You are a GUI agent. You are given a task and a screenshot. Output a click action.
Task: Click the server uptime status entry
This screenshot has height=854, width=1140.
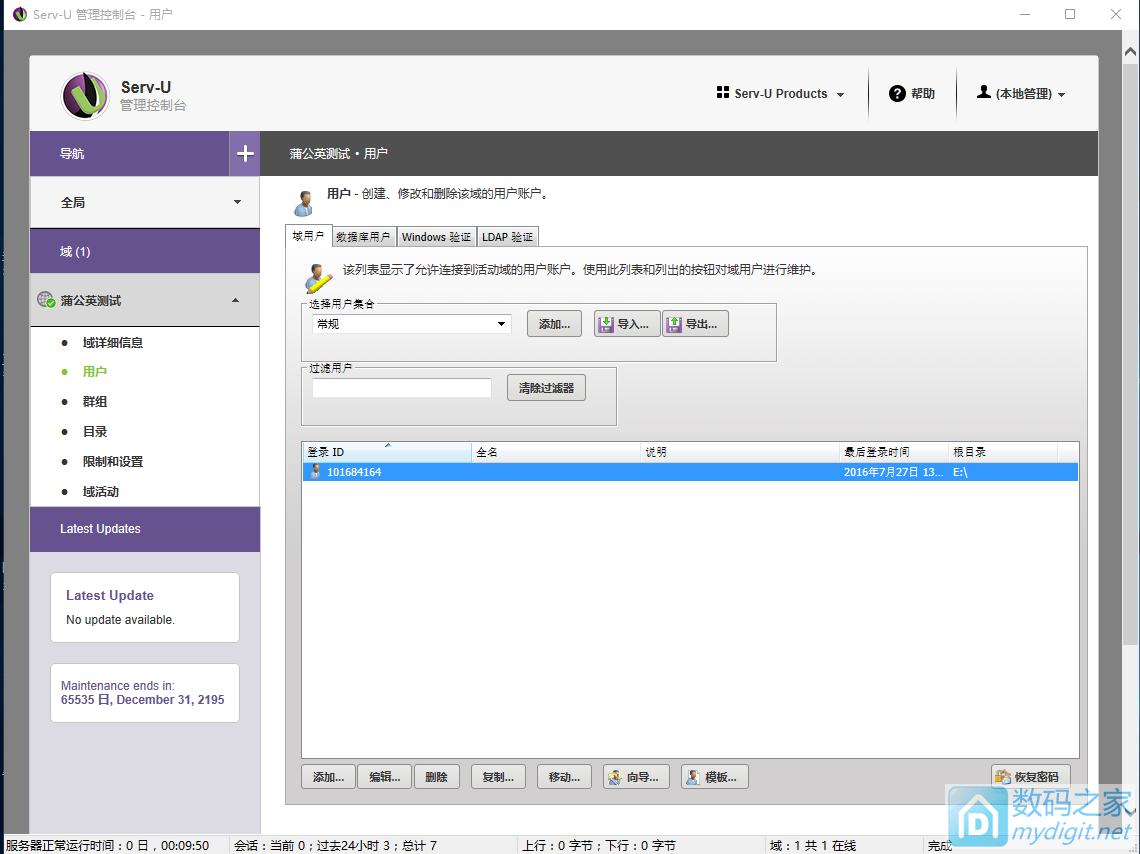pos(108,845)
